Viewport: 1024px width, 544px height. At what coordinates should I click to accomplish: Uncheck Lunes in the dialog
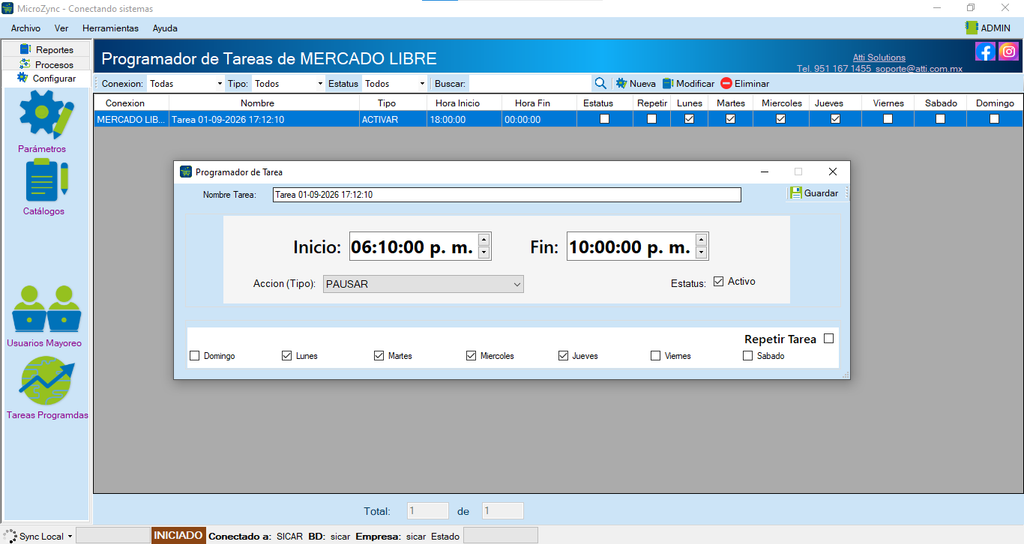[x=287, y=356]
